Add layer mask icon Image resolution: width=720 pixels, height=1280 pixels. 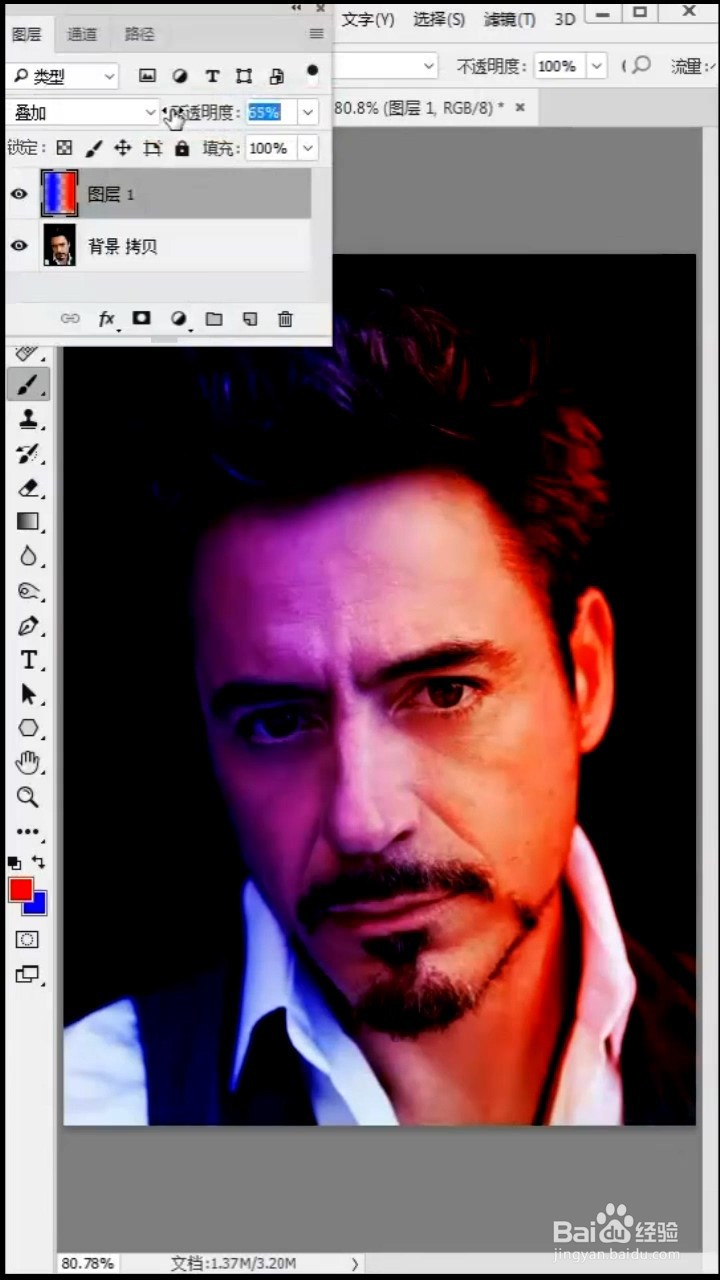[142, 318]
